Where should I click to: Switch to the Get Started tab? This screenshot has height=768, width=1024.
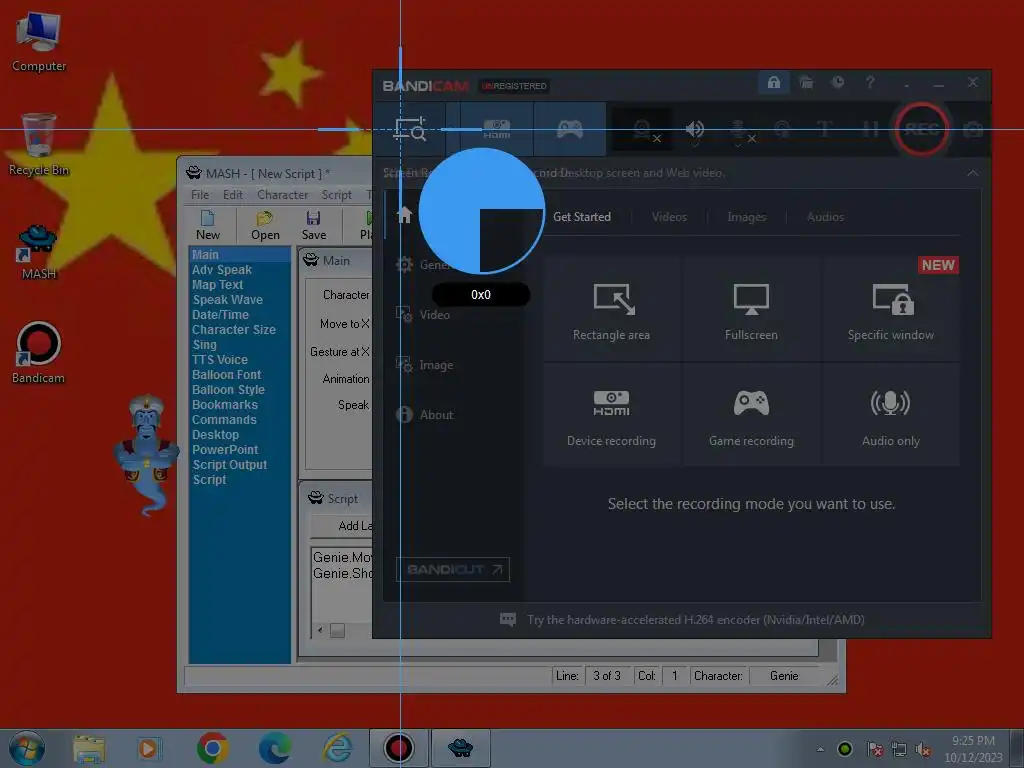coord(582,217)
